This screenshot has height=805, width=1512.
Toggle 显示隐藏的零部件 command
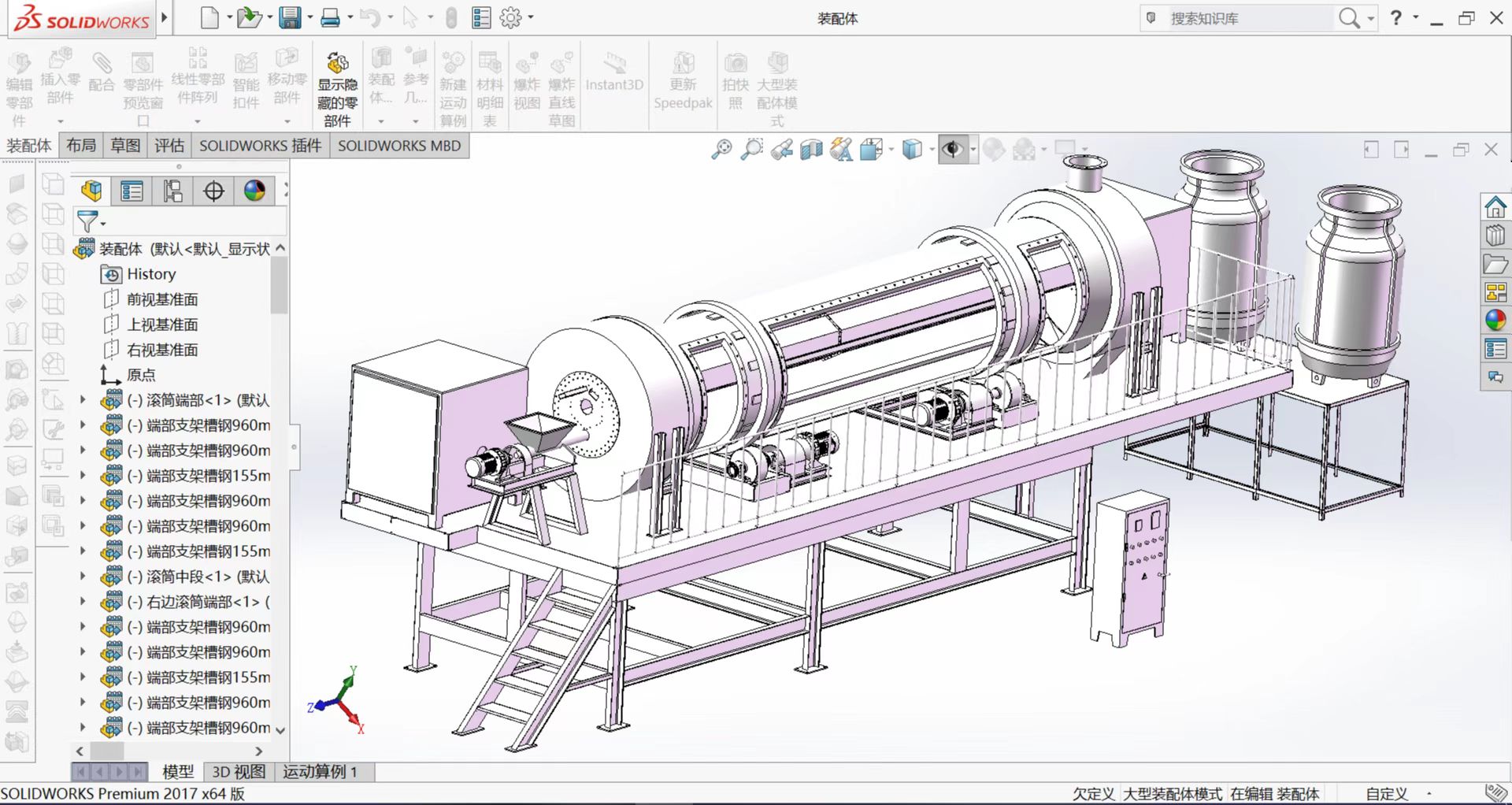337,88
